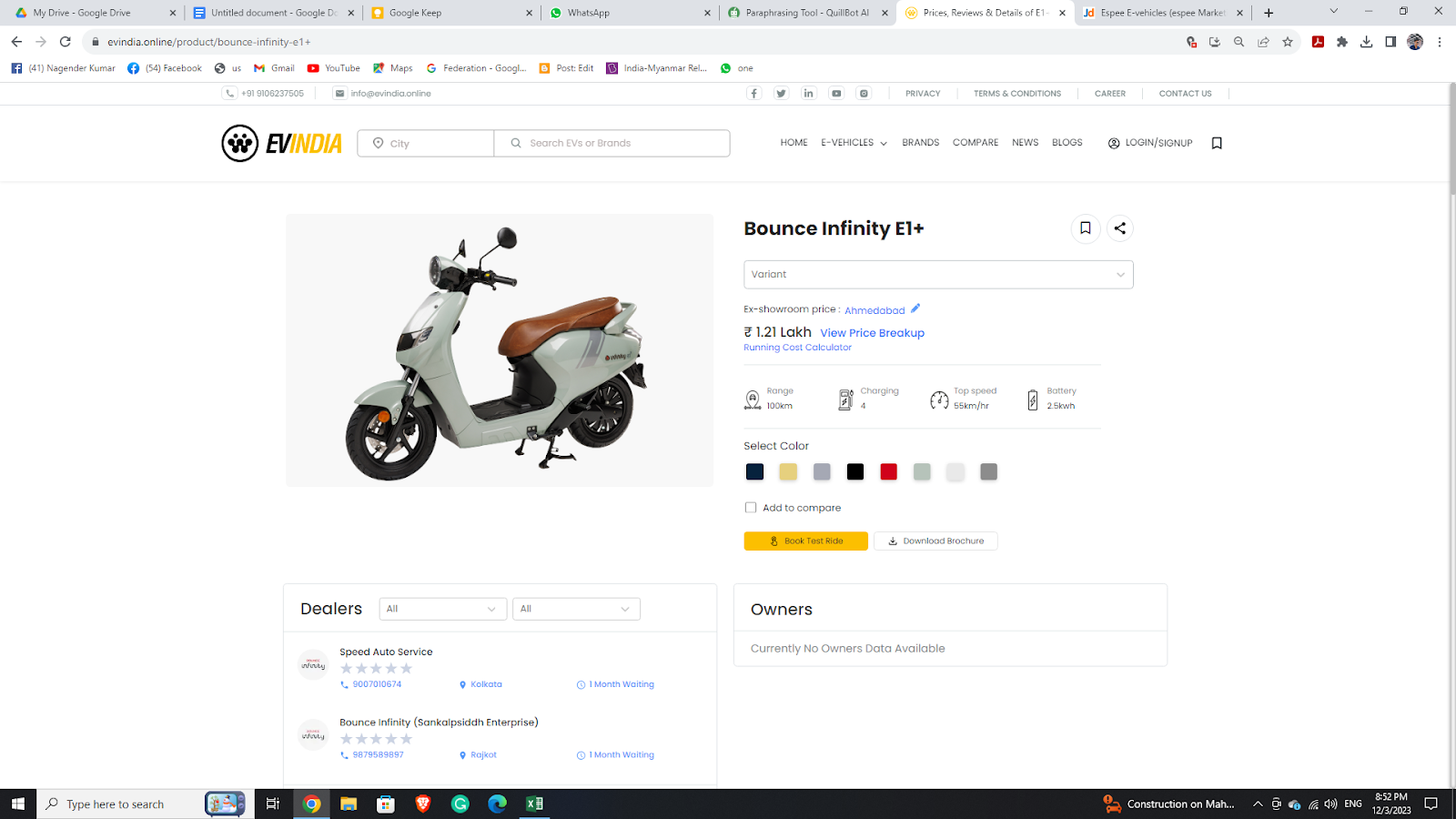Open the browser tab search chevron
Image resolution: width=1456 pixels, height=819 pixels.
(1334, 12)
